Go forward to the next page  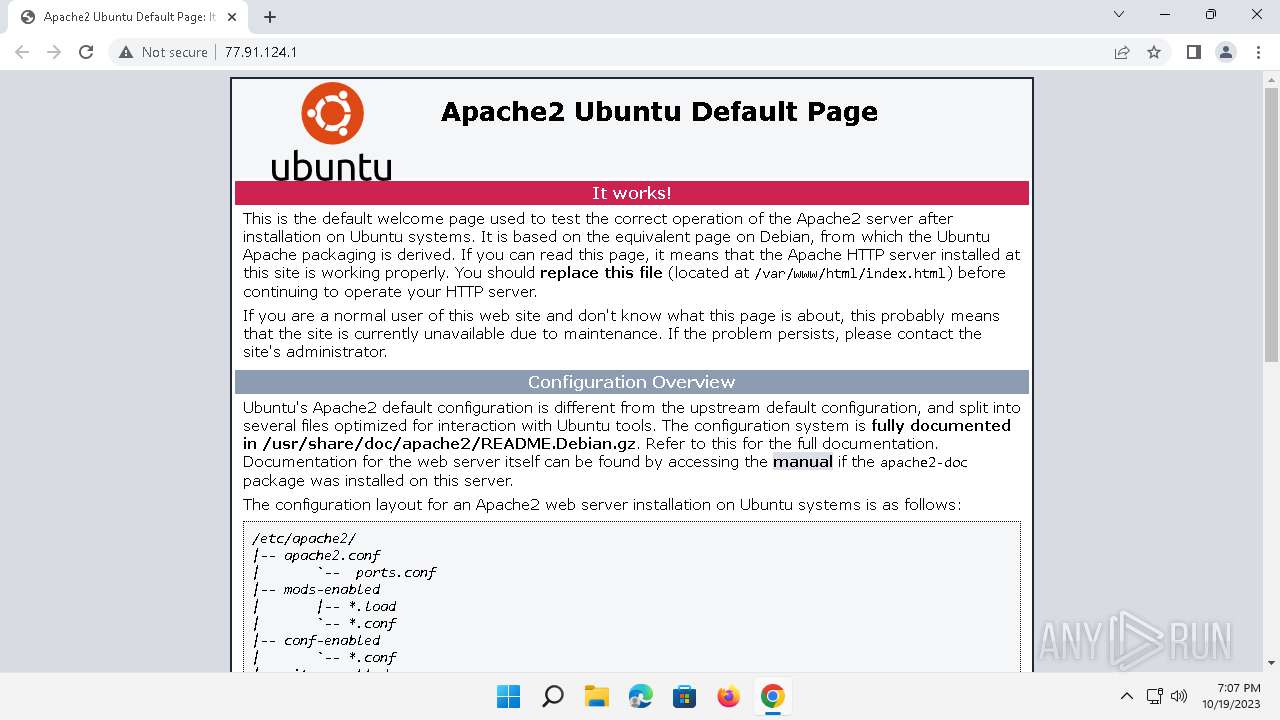[54, 52]
